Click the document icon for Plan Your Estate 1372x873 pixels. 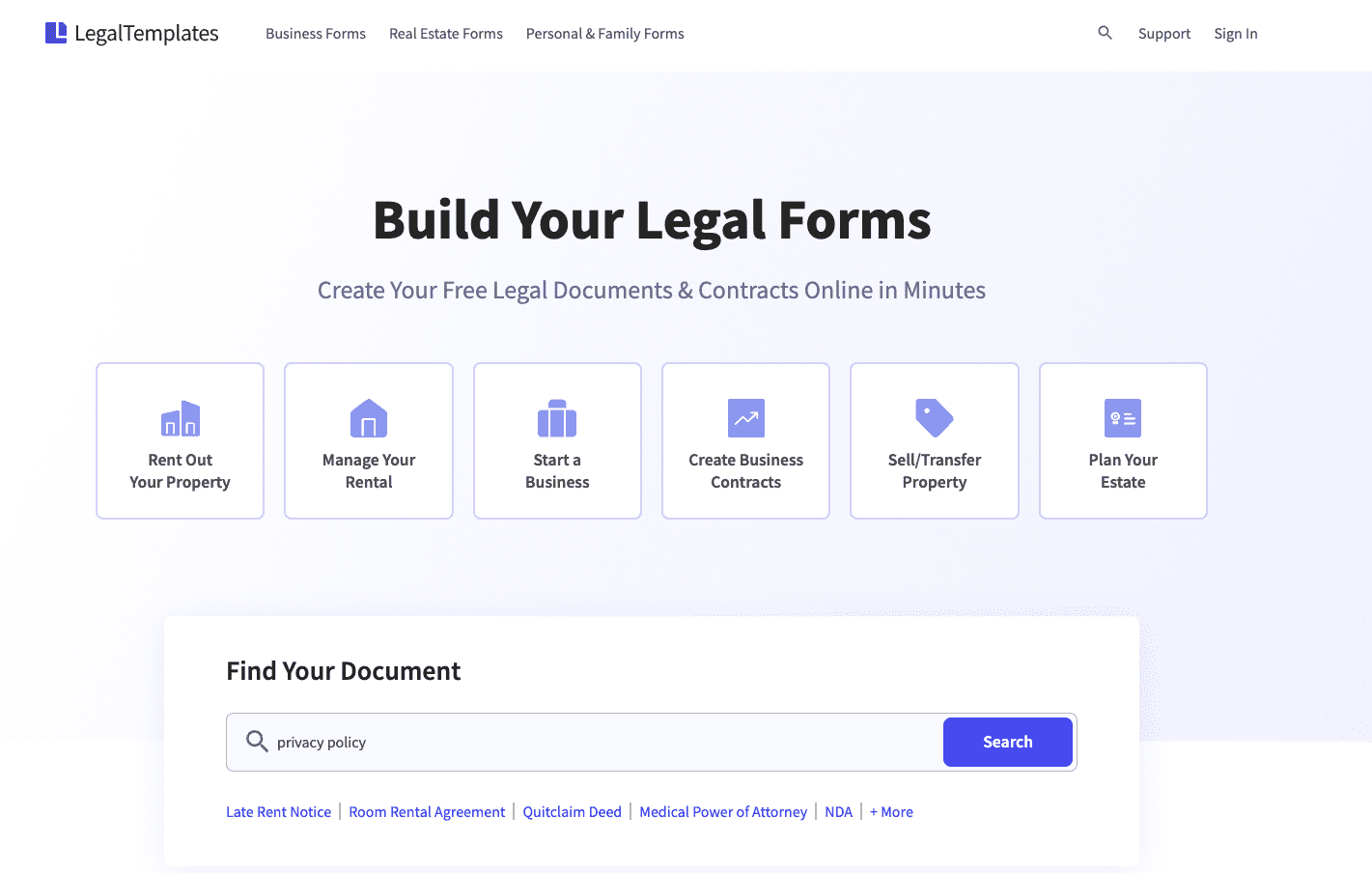pos(1123,418)
